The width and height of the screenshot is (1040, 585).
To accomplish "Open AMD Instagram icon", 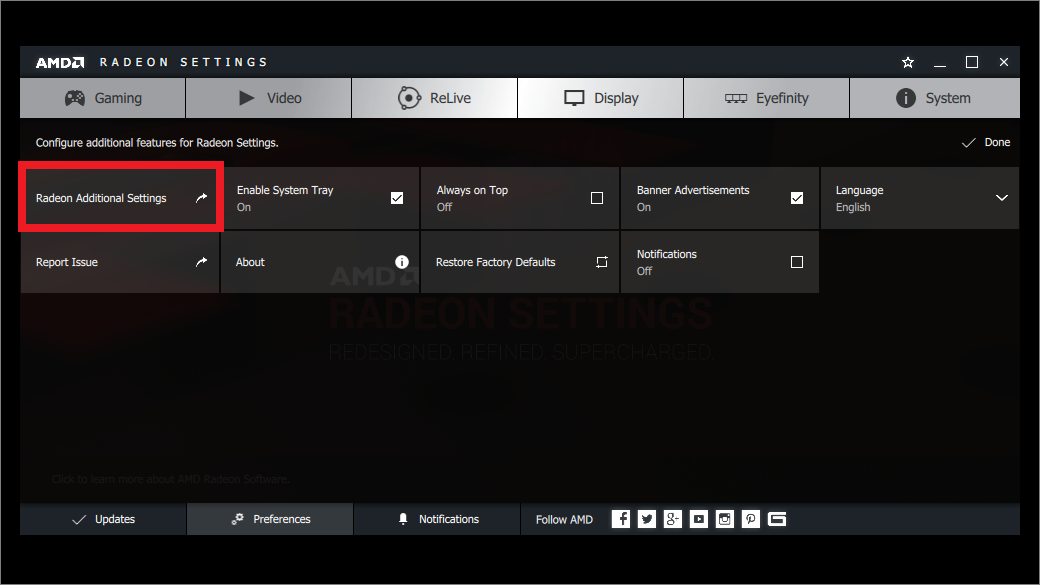I will 724,519.
